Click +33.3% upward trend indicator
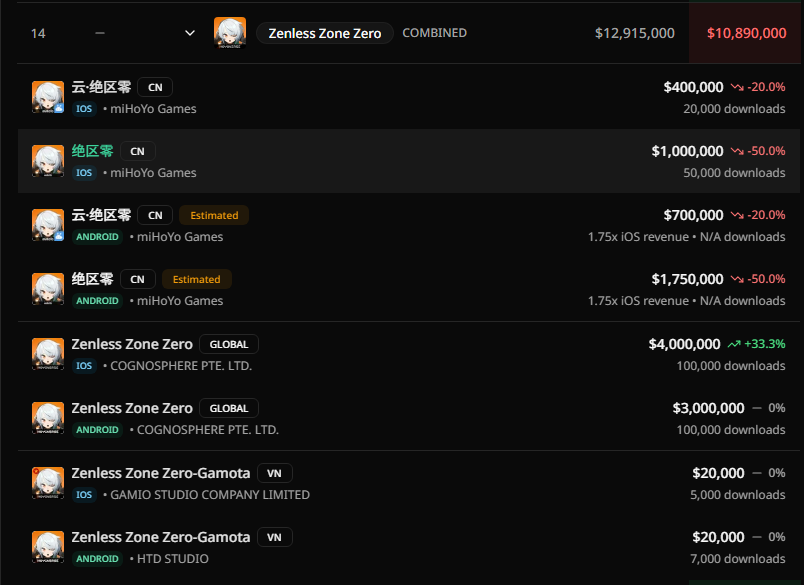 pyautogui.click(x=756, y=344)
